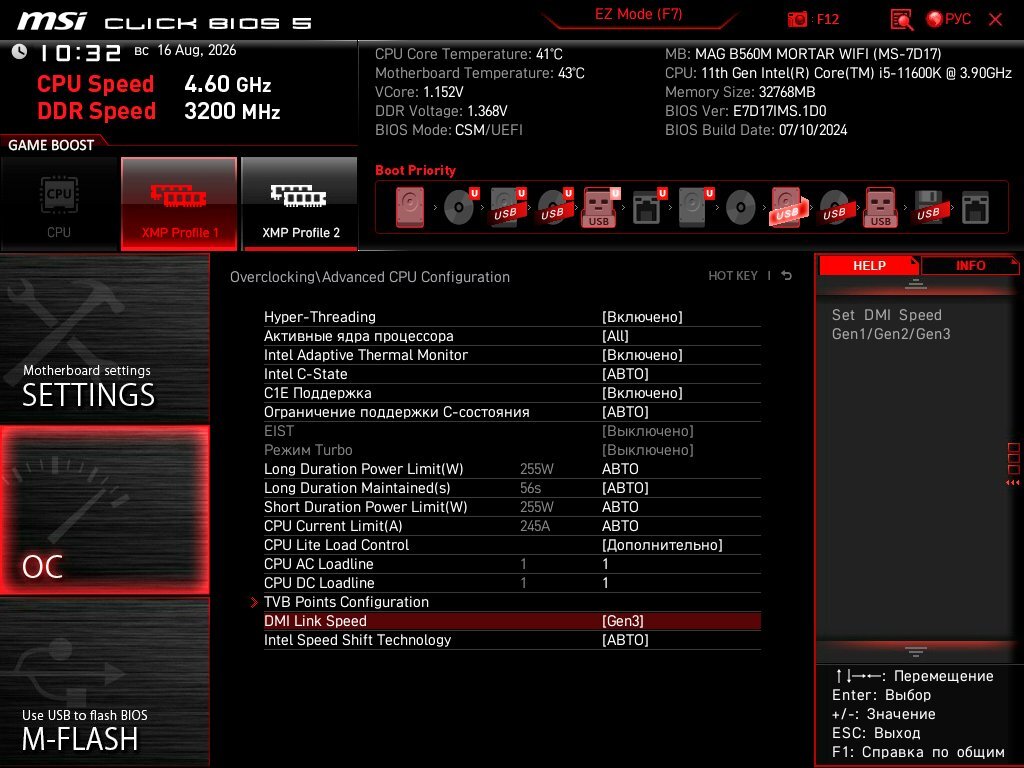Viewport: 1024px width, 768px height.
Task: Select UEFI CD/DVD boot device with U badge
Action: pos(461,208)
